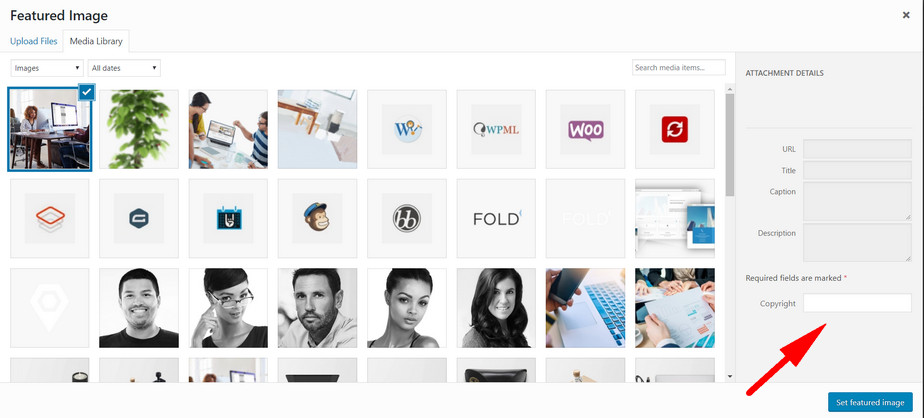Select the bbPress logo thumbnail
The width and height of the screenshot is (924, 418).
pos(407,218)
